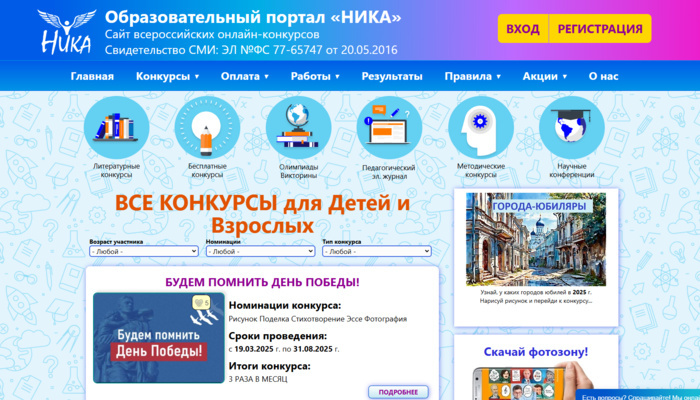Open the Конкурсы menu

point(167,76)
